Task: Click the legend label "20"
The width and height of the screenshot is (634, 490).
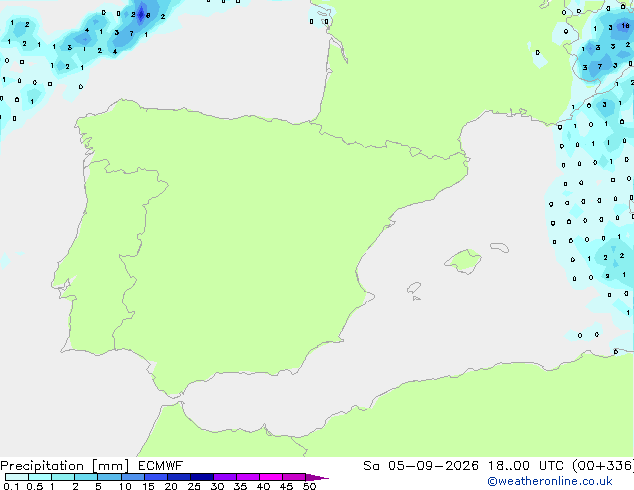Action: click(171, 486)
